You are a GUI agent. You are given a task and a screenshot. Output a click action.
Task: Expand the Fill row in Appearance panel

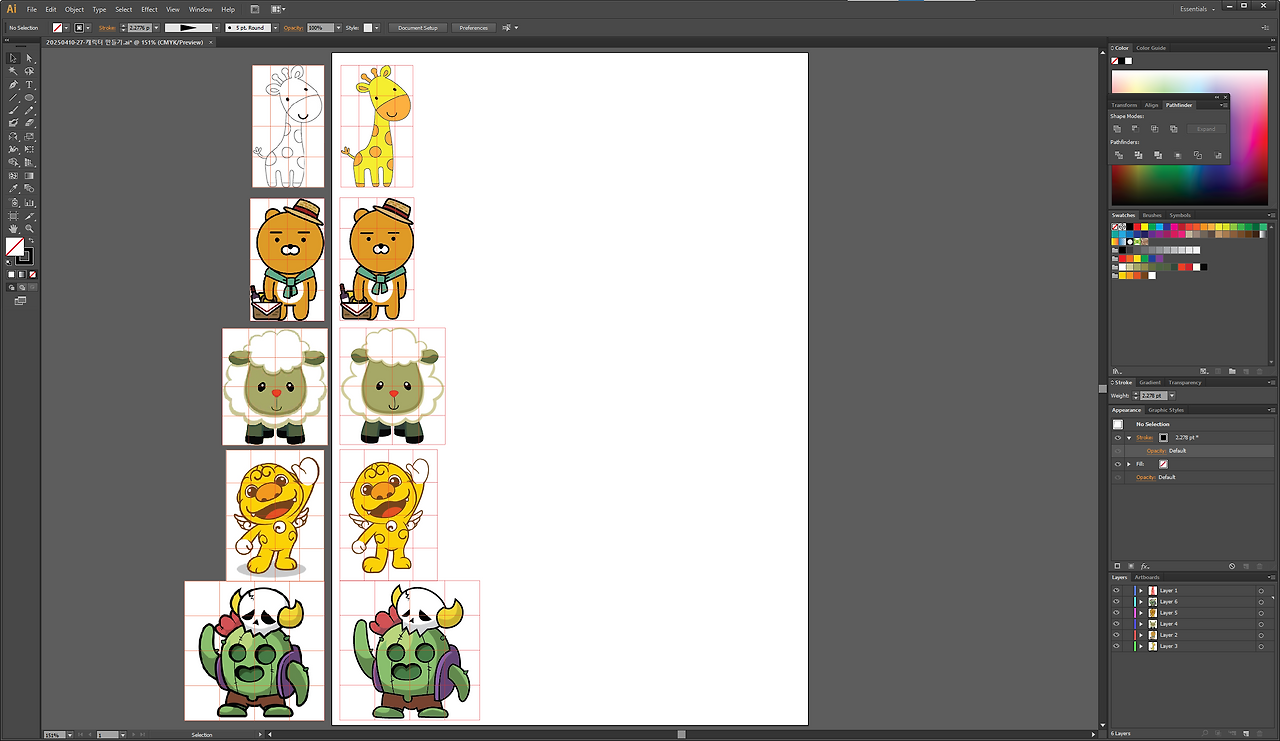tap(1129, 464)
